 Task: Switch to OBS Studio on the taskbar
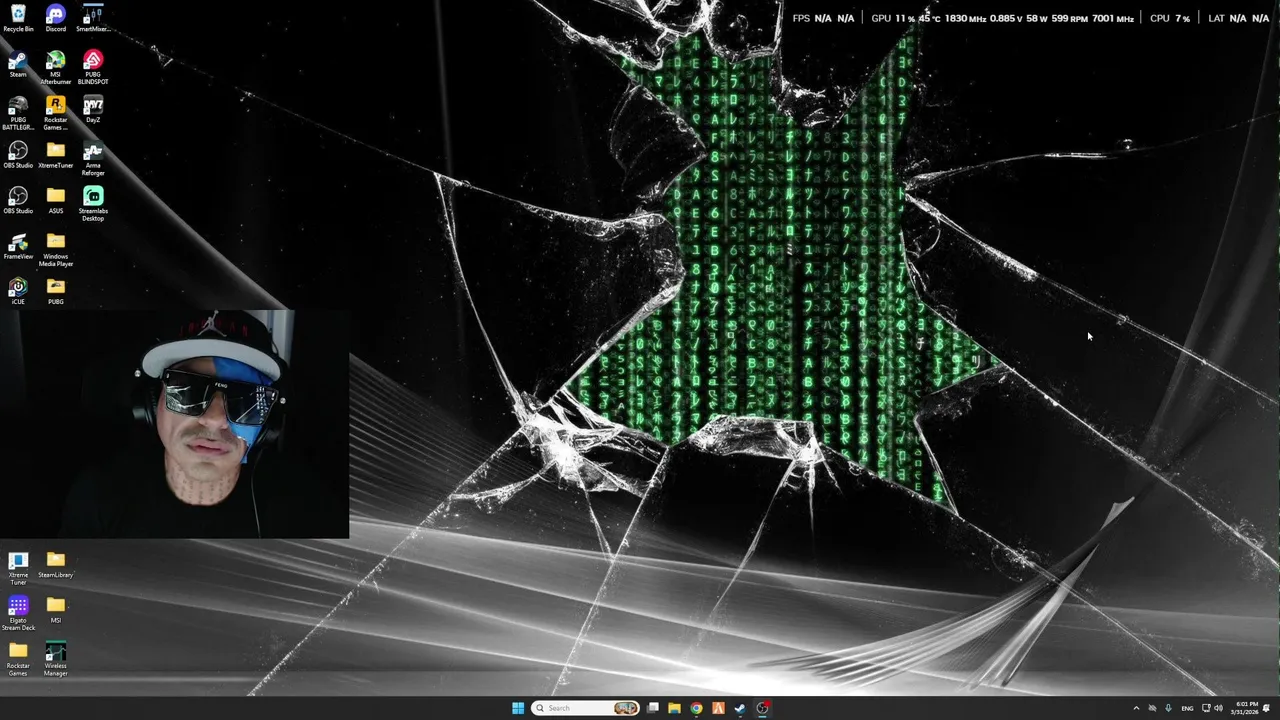click(763, 708)
